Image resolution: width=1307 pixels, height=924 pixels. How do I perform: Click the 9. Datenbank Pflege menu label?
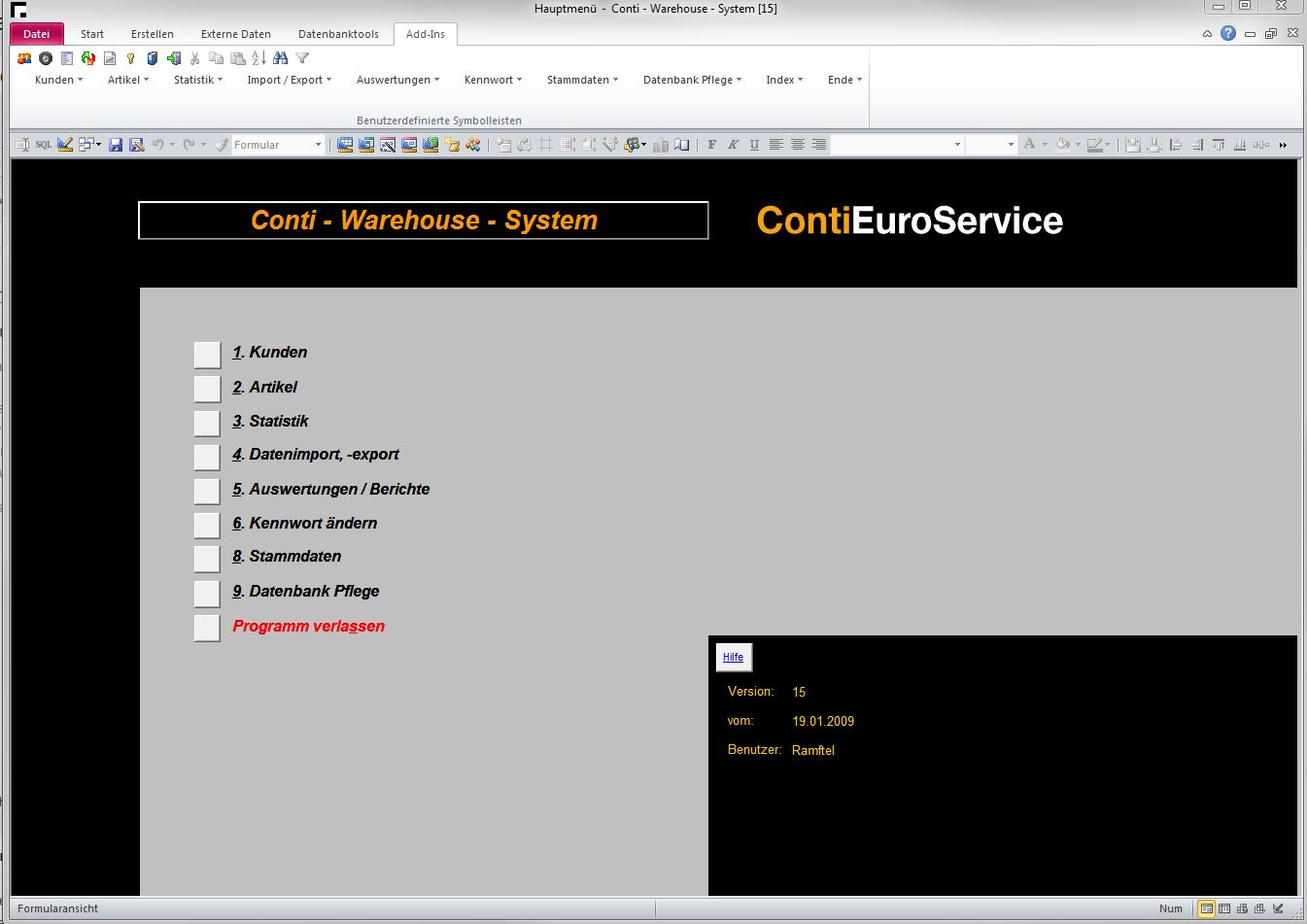click(306, 592)
